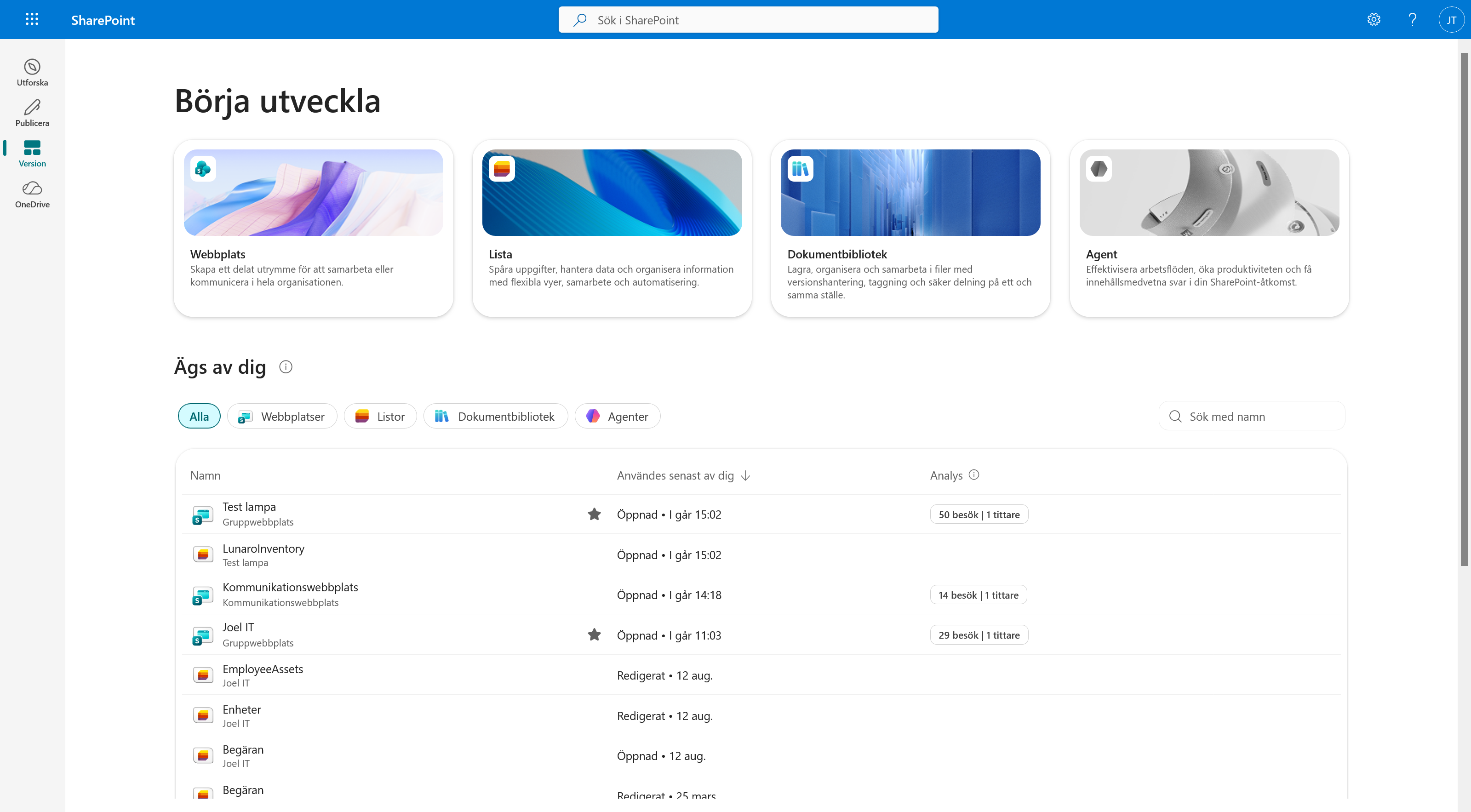Create a new Dokumentbibliotek card

(910, 228)
